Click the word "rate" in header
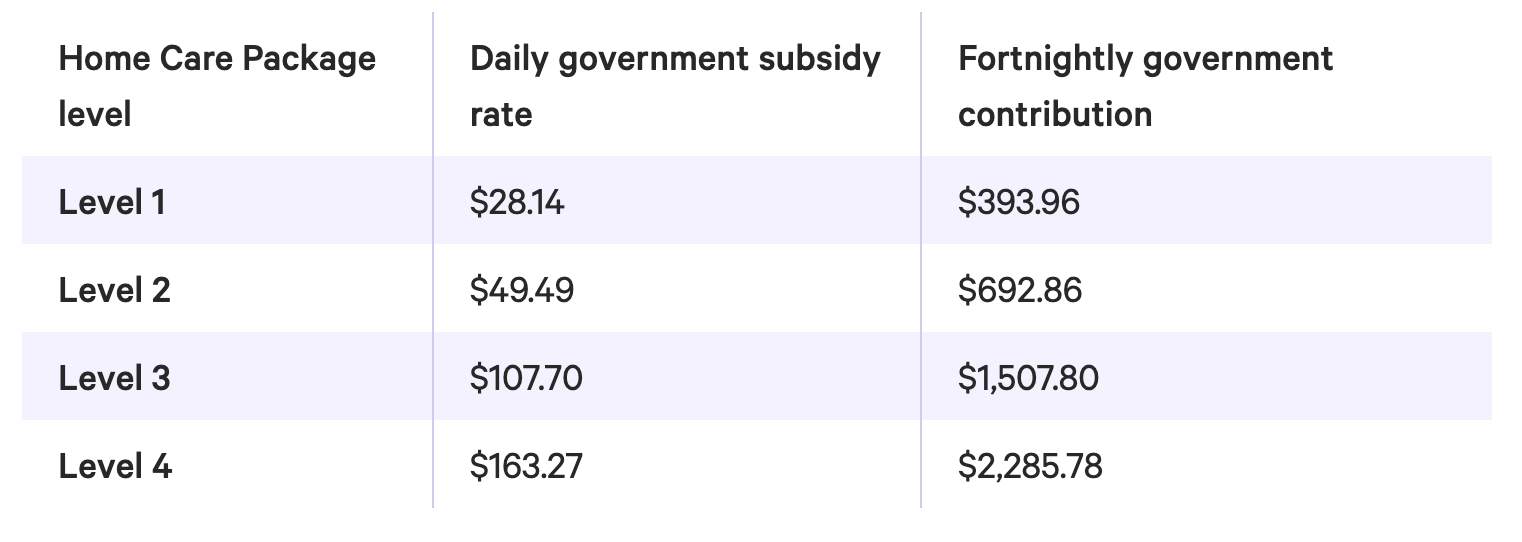The width and height of the screenshot is (1522, 542). click(x=501, y=114)
